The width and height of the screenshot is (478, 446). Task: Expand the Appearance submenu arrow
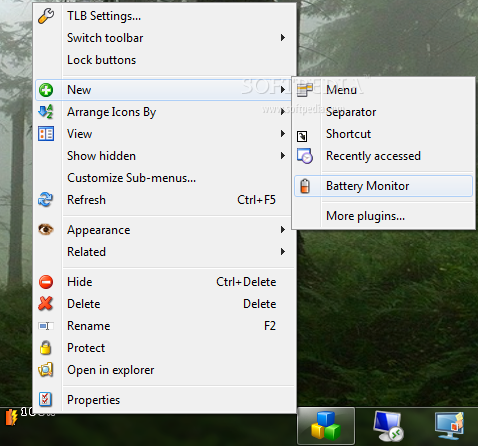283,230
